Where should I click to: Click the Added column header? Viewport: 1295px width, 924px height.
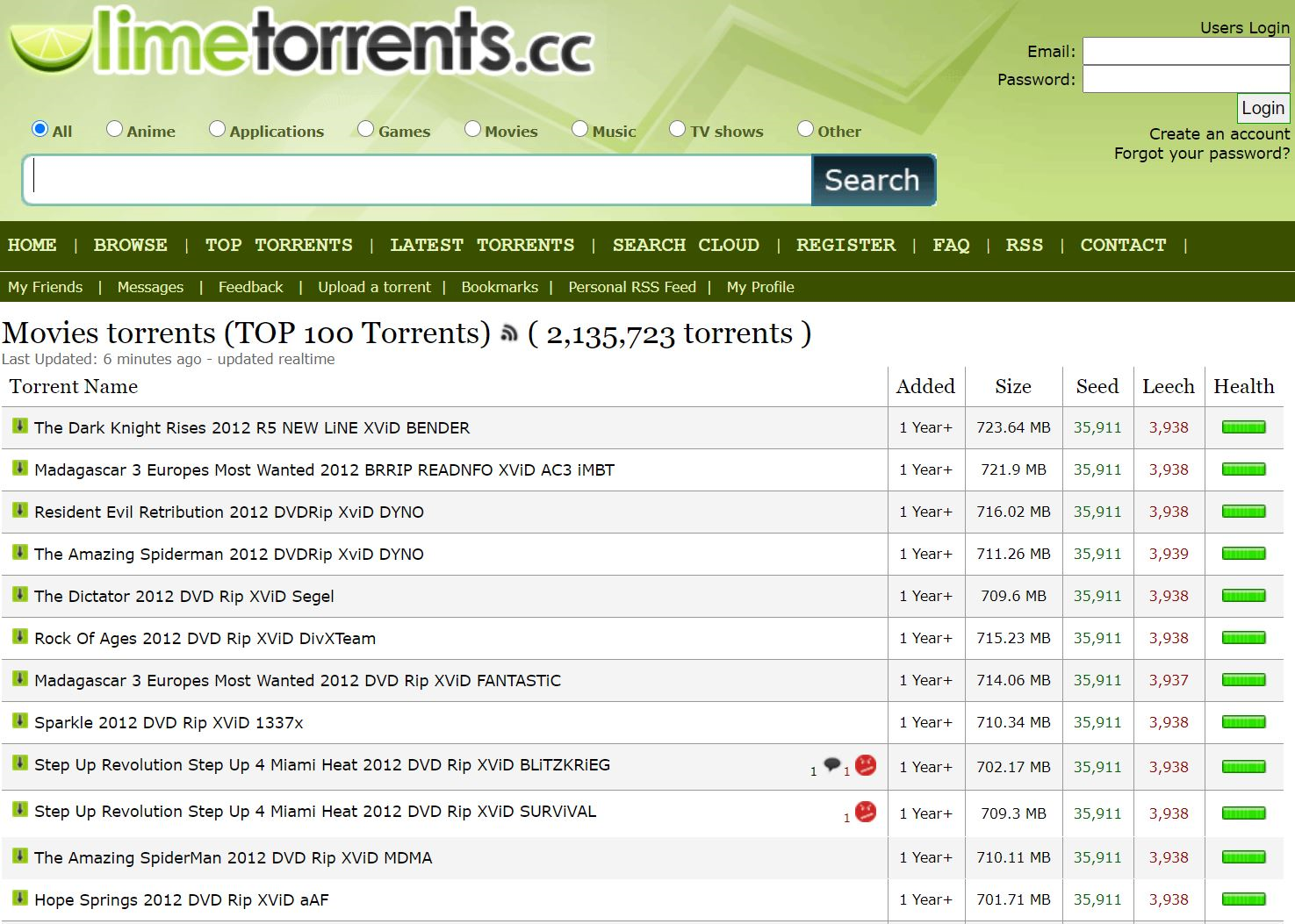click(x=925, y=386)
